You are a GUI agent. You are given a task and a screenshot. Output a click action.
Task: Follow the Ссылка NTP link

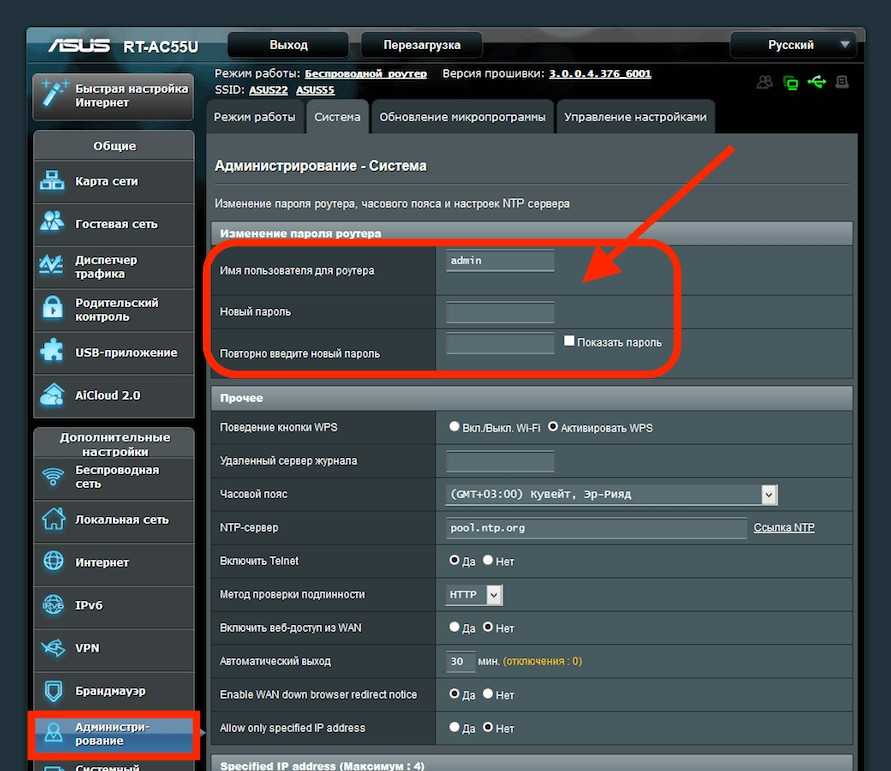[783, 527]
